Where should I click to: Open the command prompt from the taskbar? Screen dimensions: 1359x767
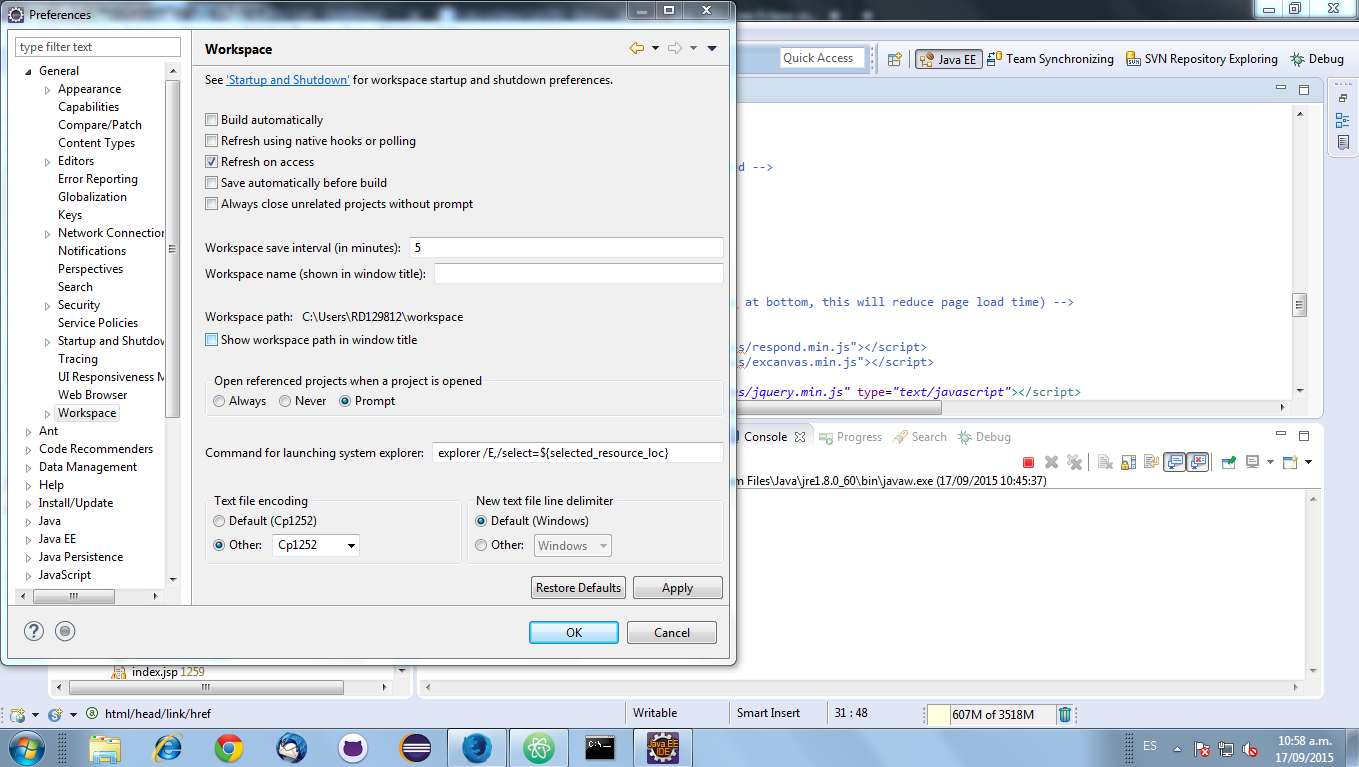[x=600, y=748]
